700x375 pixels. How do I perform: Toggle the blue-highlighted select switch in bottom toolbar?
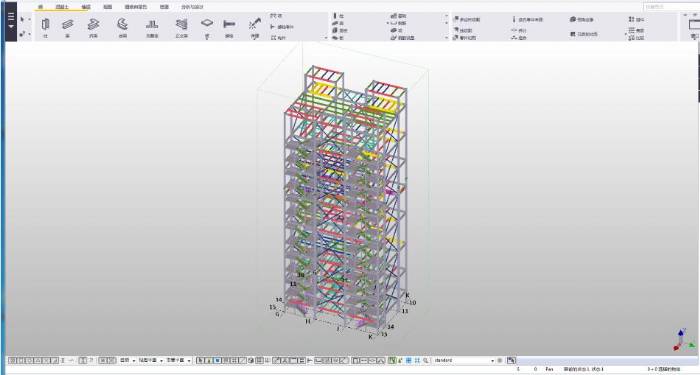pyautogui.click(x=217, y=360)
